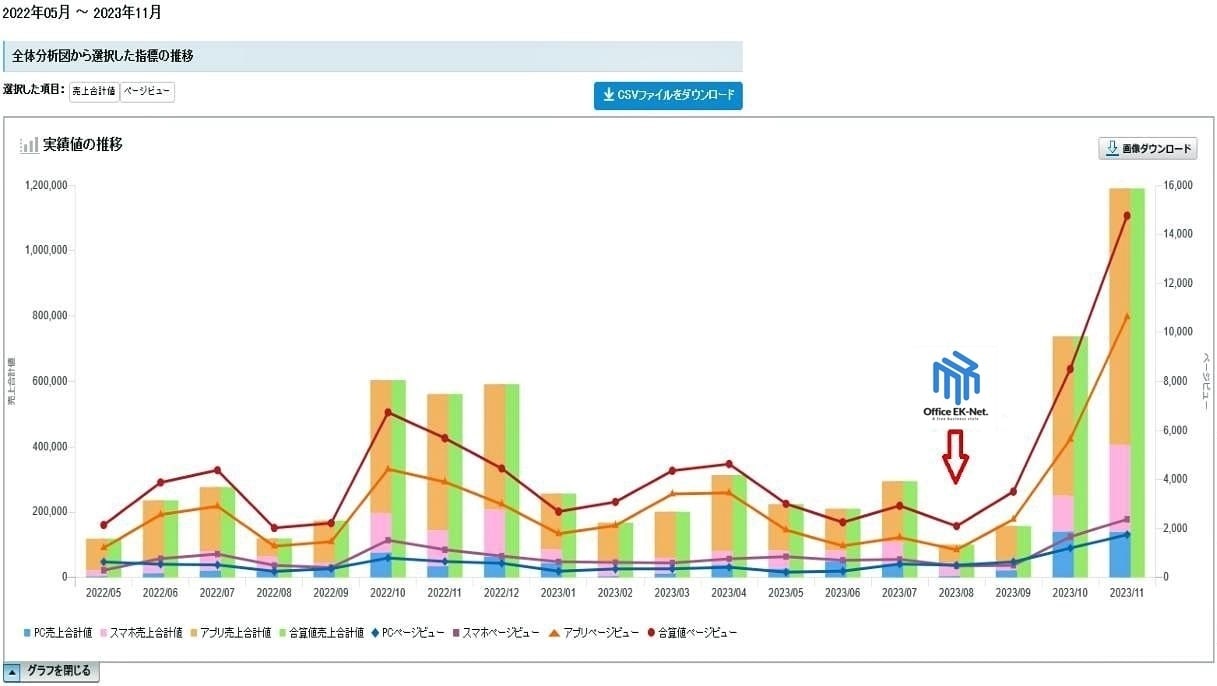Click the x-axis label 2023/01
Image resolution: width=1217 pixels, height=686 pixels.
(x=559, y=593)
